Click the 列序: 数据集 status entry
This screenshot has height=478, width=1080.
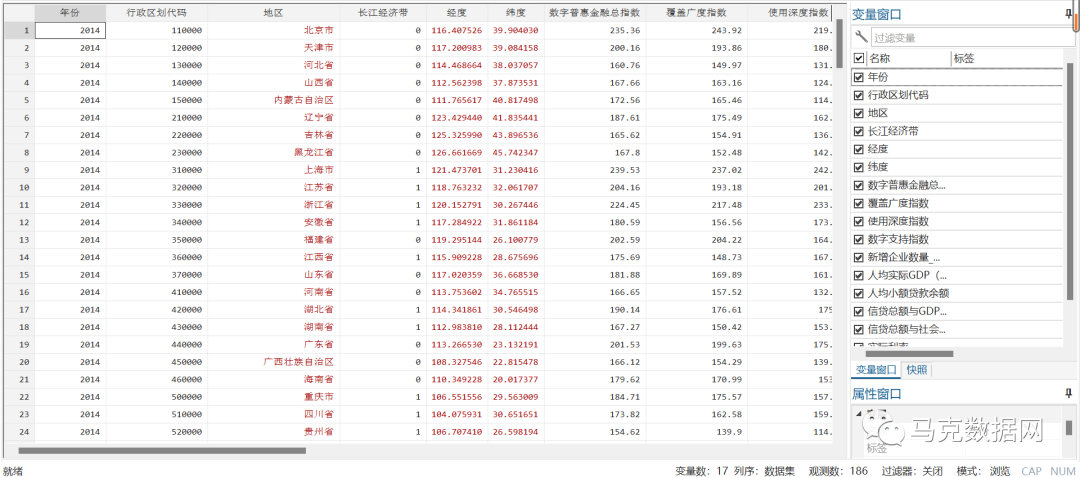[x=765, y=471]
